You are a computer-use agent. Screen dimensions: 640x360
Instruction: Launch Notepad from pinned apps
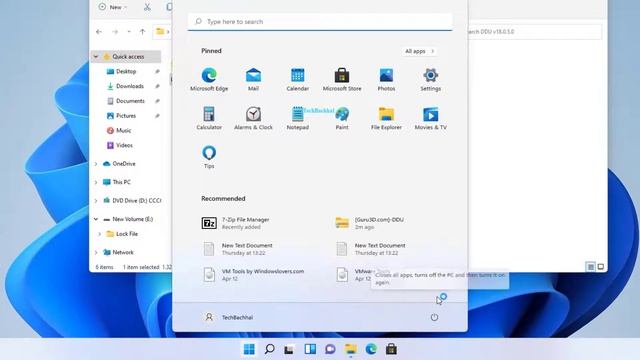point(298,118)
